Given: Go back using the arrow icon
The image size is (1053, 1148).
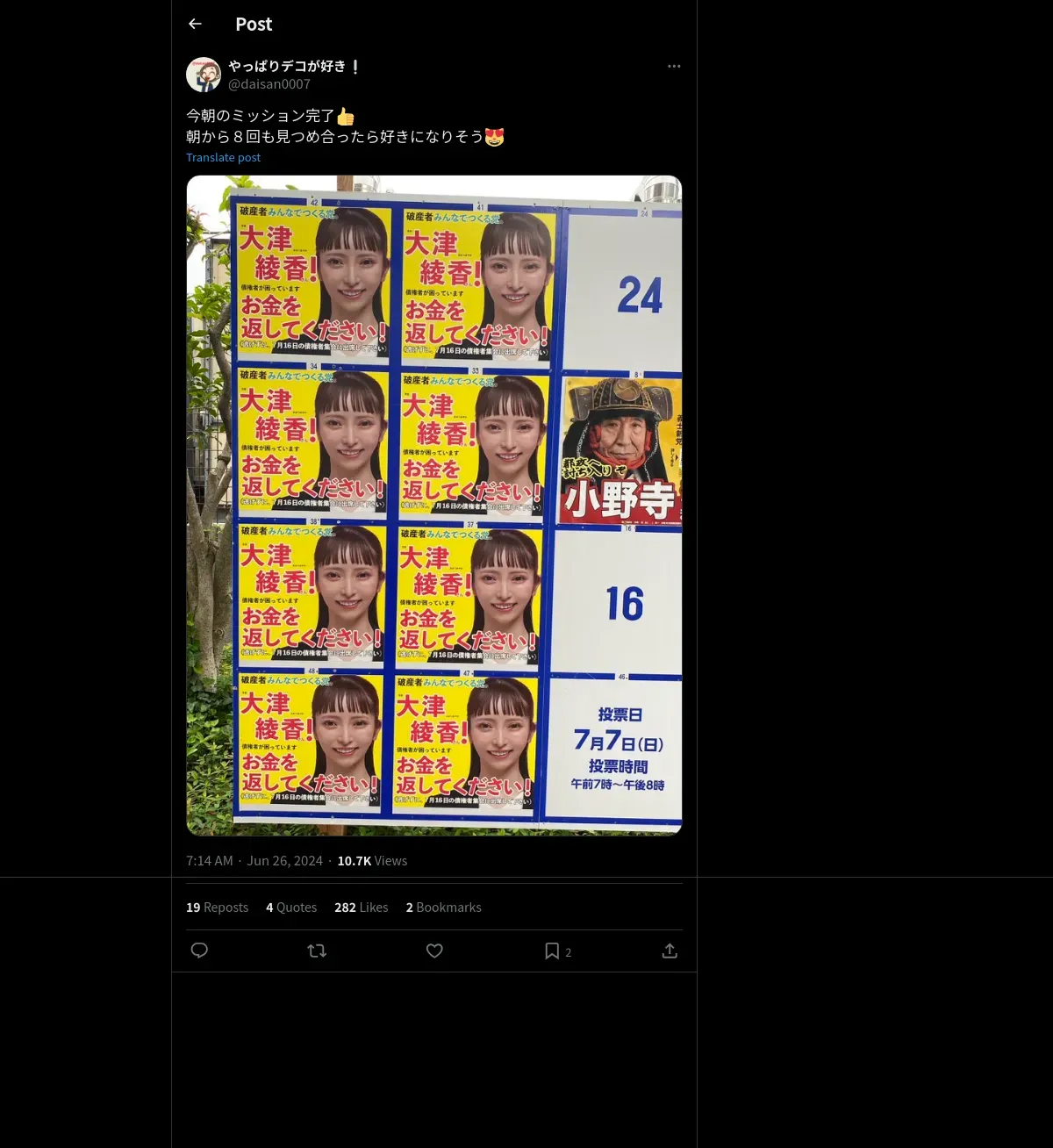Looking at the screenshot, I should coord(195,24).
